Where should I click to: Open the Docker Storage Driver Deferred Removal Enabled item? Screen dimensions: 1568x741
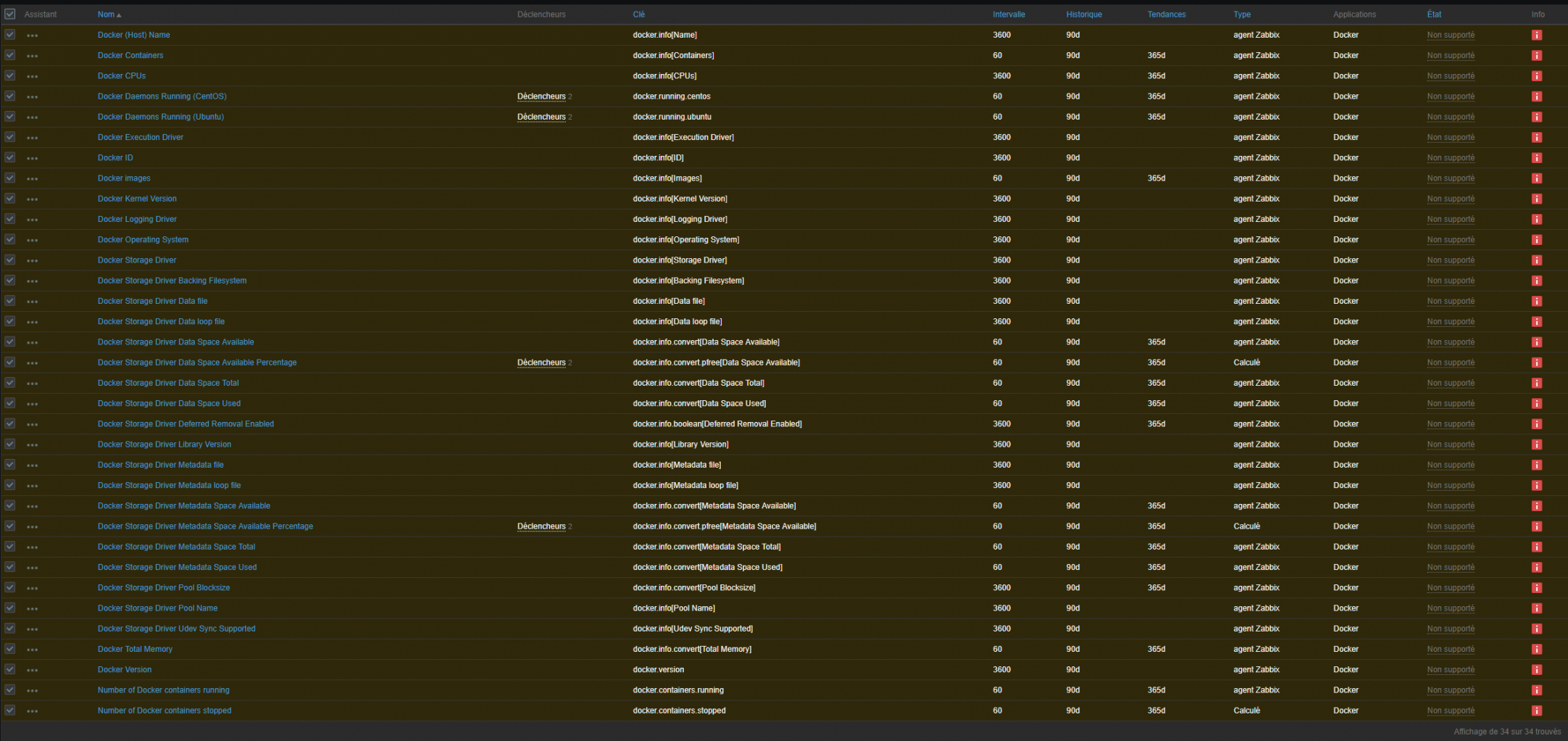pyautogui.click(x=186, y=424)
